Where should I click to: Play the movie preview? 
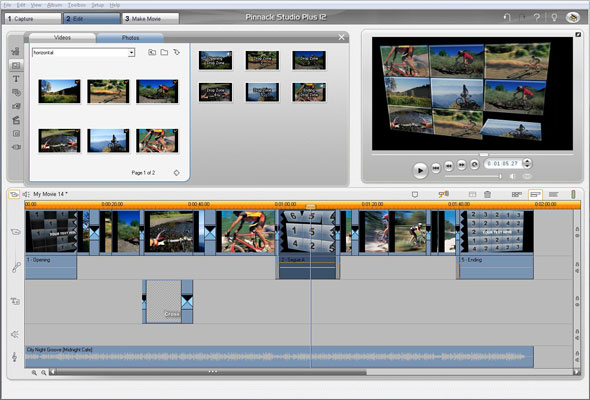coord(420,170)
